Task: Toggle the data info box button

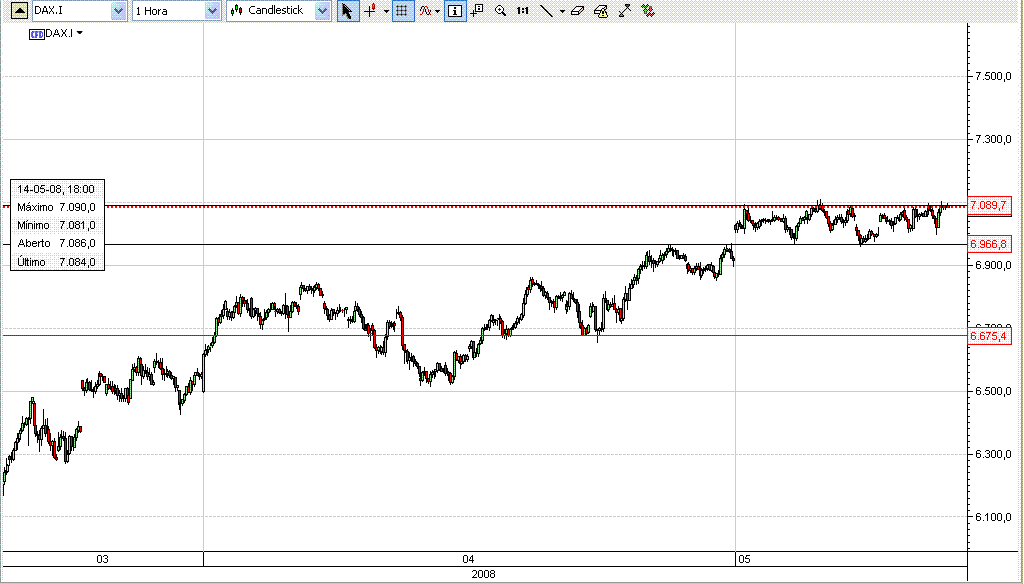Action: 455,10
